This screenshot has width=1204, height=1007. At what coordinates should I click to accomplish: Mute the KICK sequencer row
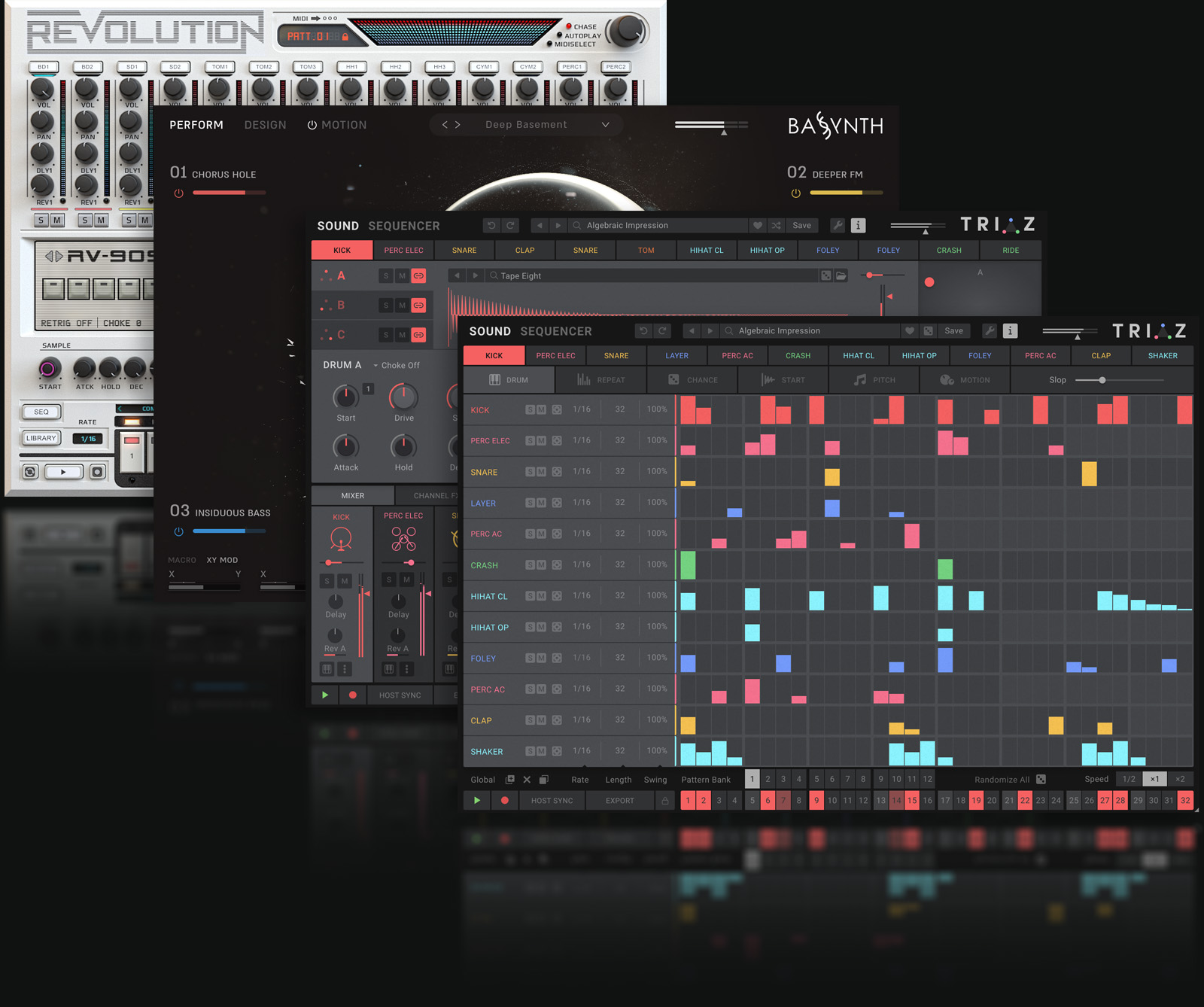point(541,409)
